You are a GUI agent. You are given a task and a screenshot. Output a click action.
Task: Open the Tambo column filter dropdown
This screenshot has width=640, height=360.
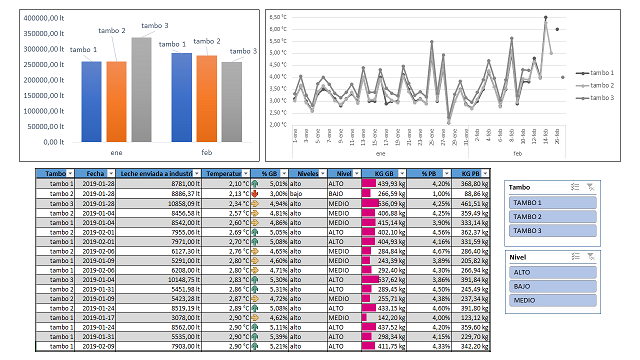(70, 173)
